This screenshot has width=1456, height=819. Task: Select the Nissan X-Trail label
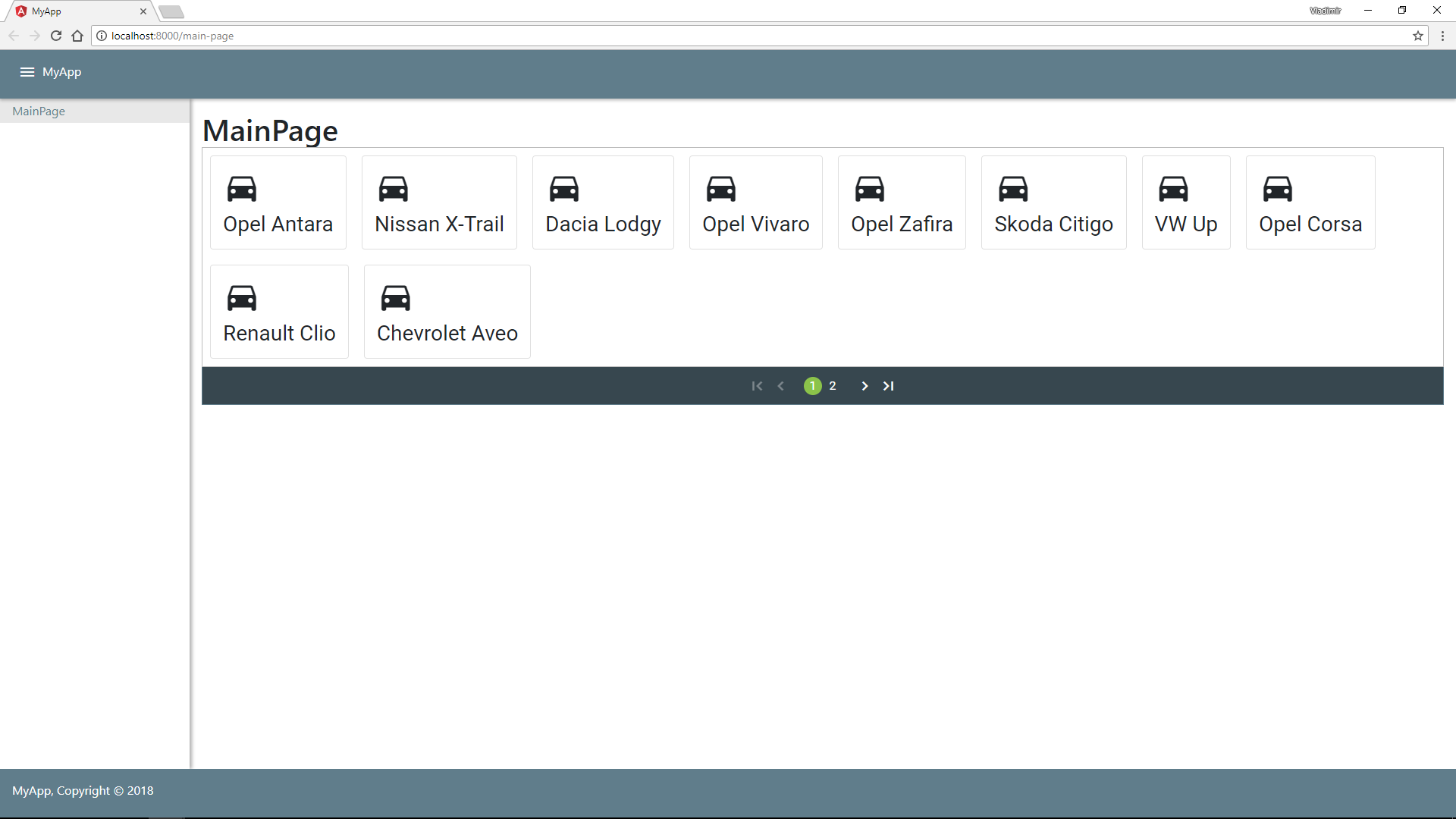439,224
